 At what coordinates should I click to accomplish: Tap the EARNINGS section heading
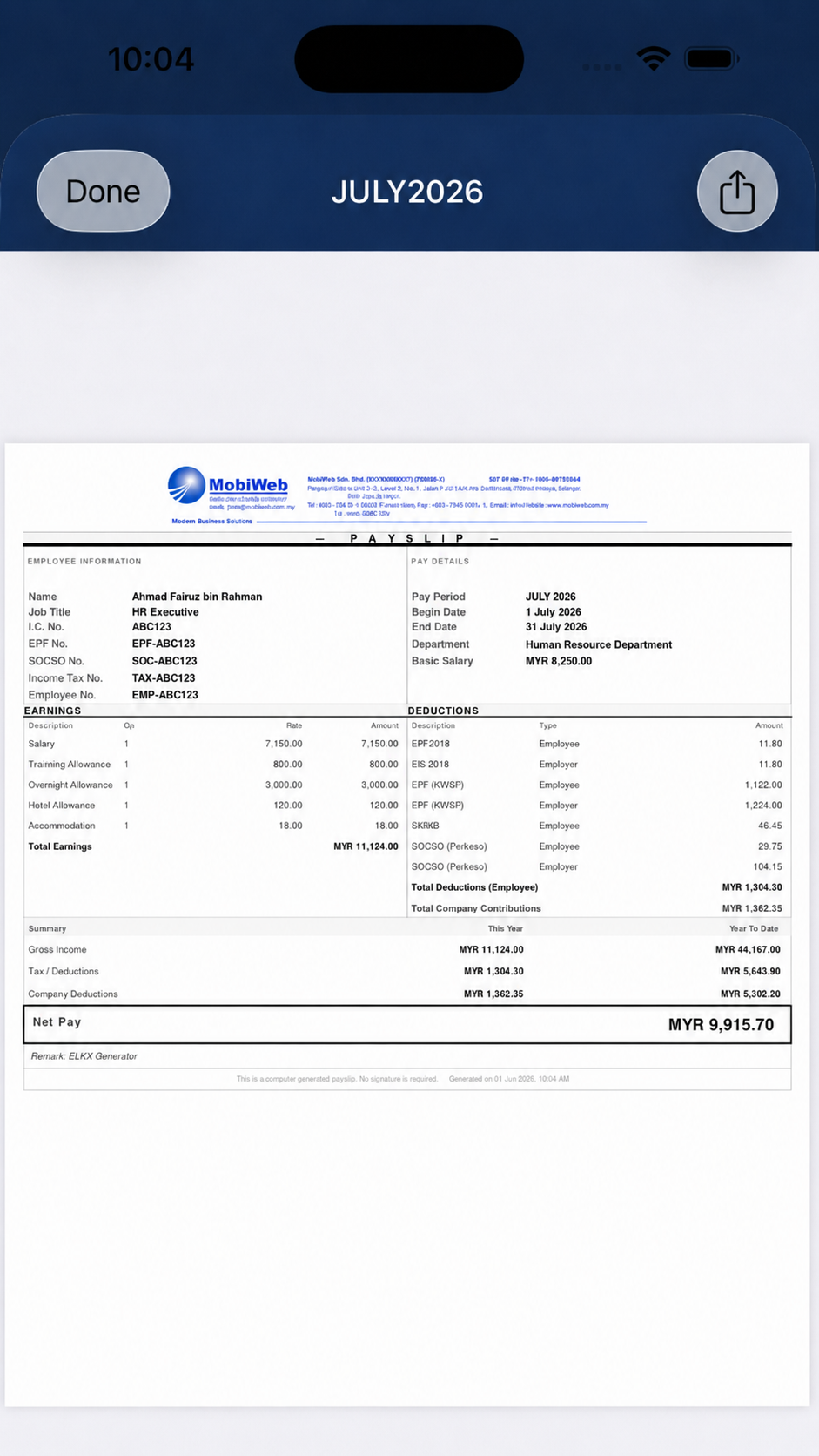click(x=52, y=711)
